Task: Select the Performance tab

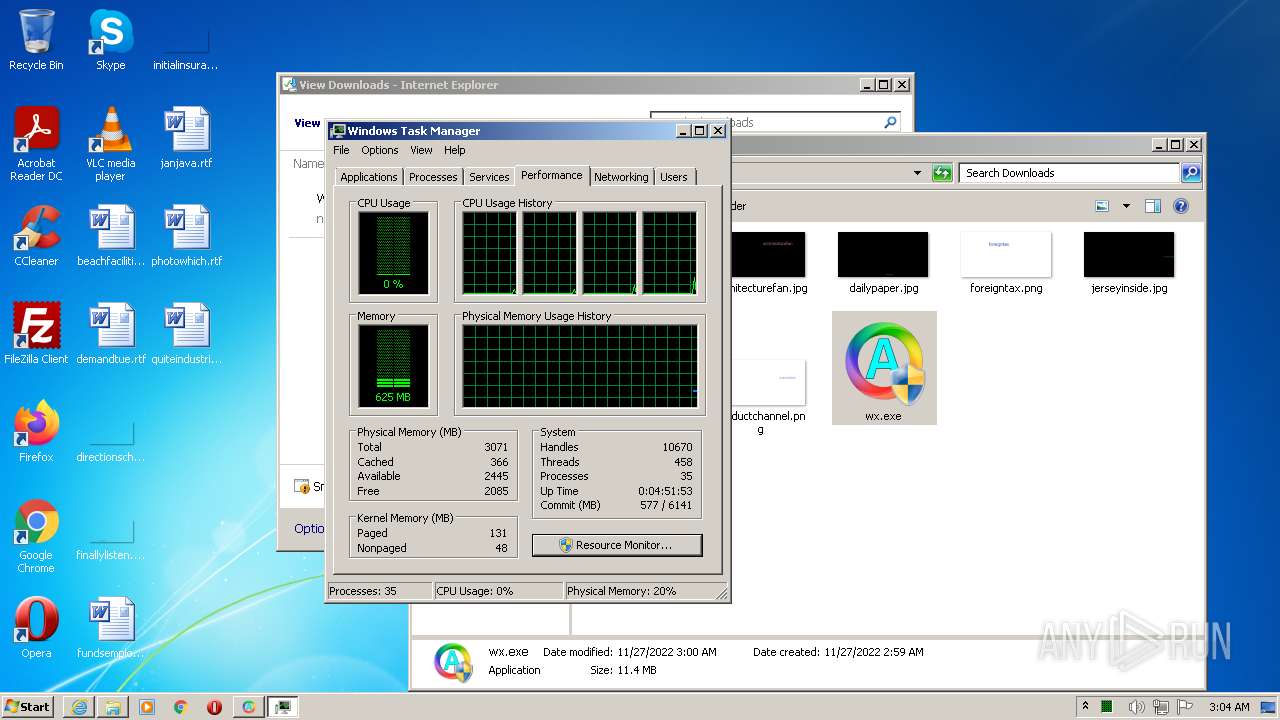Action: pos(552,175)
